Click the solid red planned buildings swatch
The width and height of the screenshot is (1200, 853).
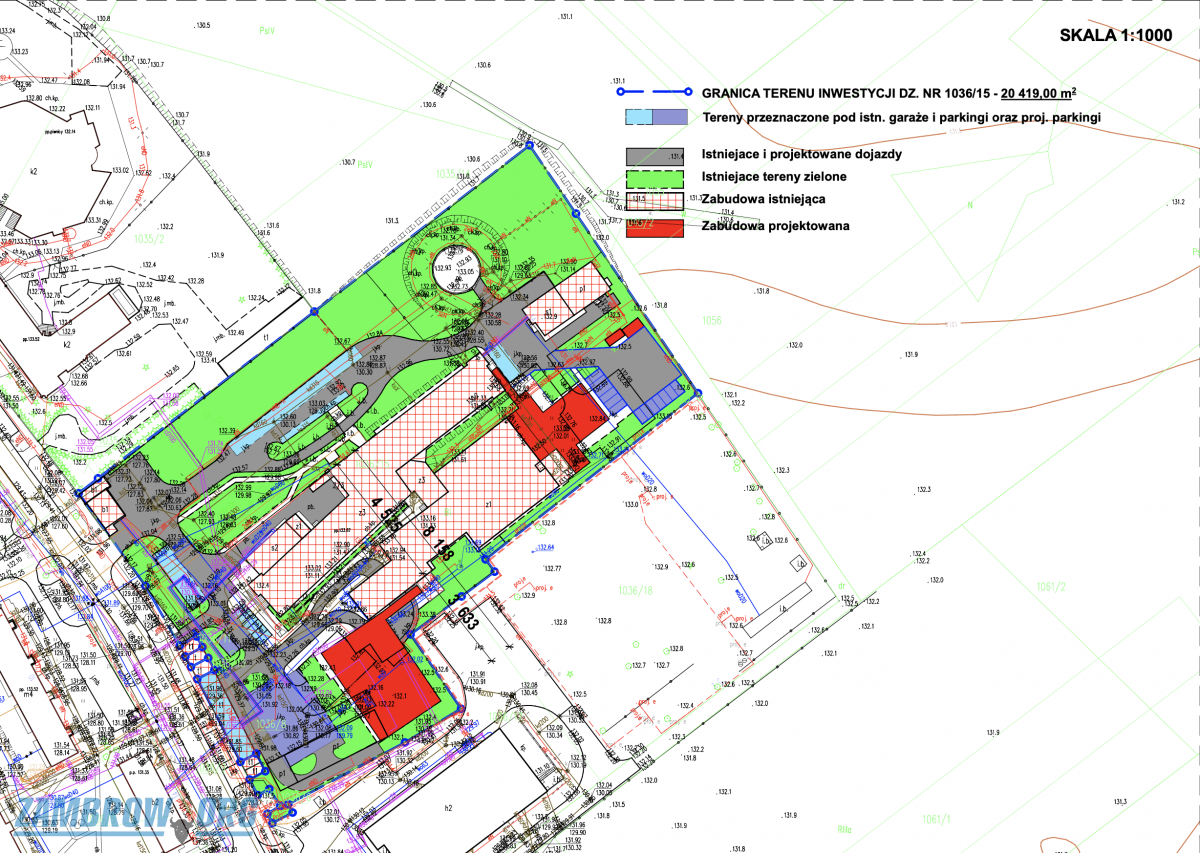pos(654,227)
